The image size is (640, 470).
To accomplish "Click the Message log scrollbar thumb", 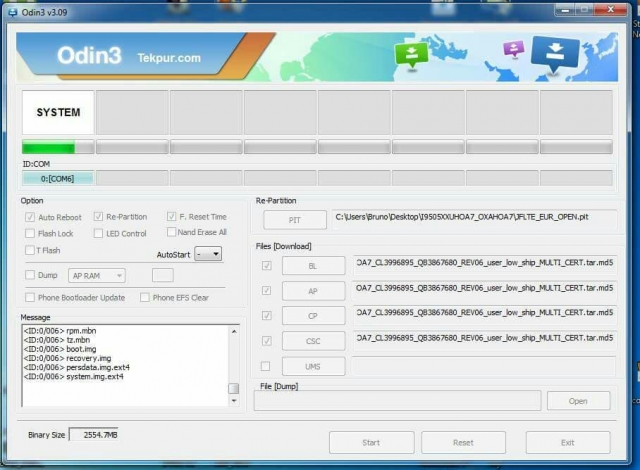I will pos(233,388).
